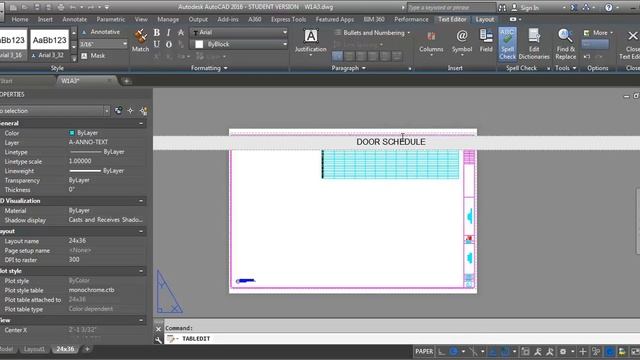
Task: Collapse the 3D Visualization section
Action: coord(141,201)
